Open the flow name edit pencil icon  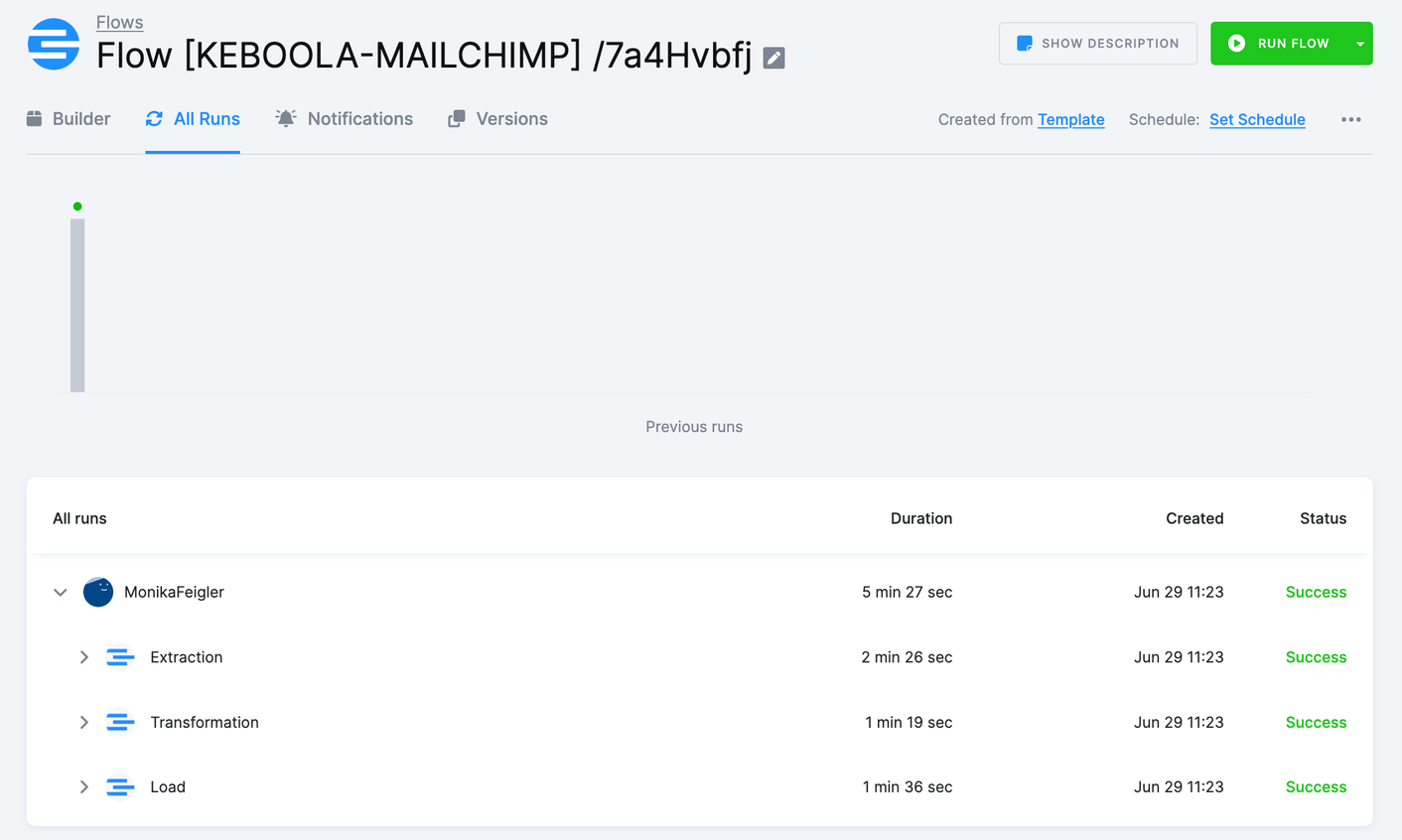pyautogui.click(x=772, y=58)
